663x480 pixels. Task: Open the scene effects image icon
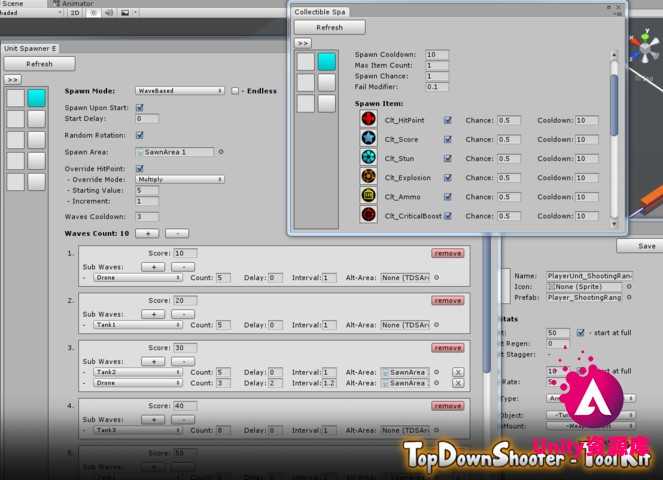click(125, 13)
